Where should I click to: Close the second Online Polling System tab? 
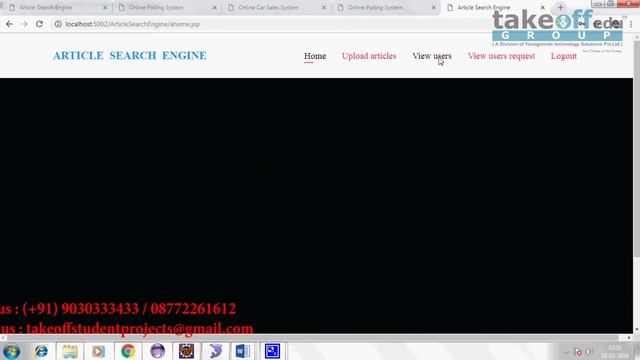tap(434, 7)
